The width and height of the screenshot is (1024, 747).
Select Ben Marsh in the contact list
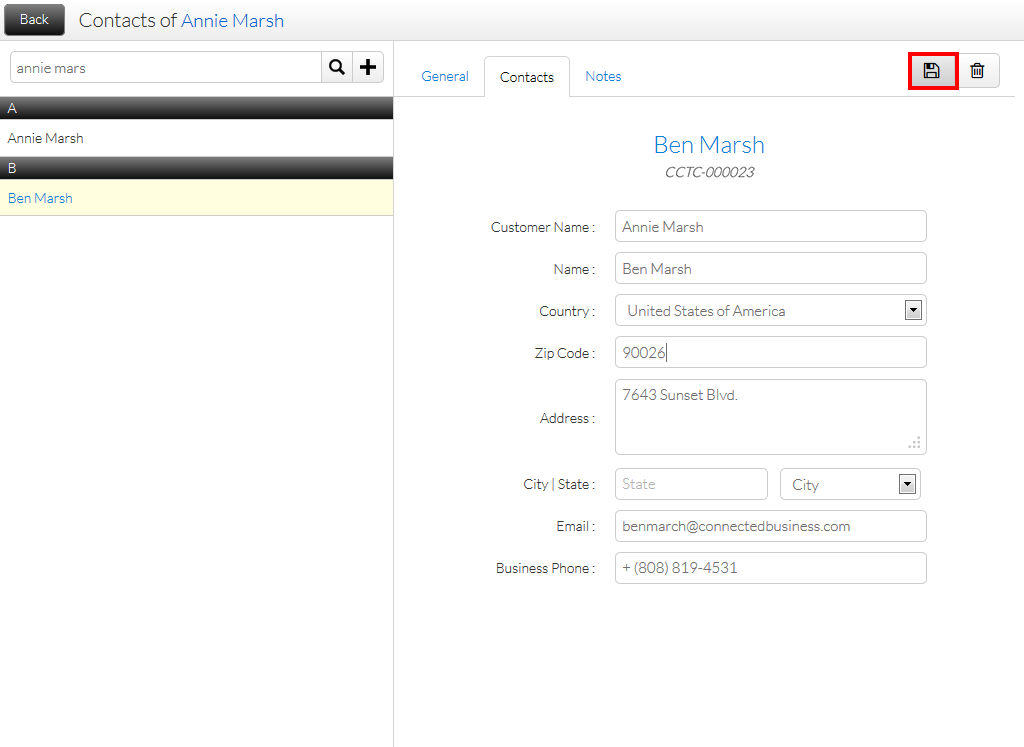tap(41, 198)
